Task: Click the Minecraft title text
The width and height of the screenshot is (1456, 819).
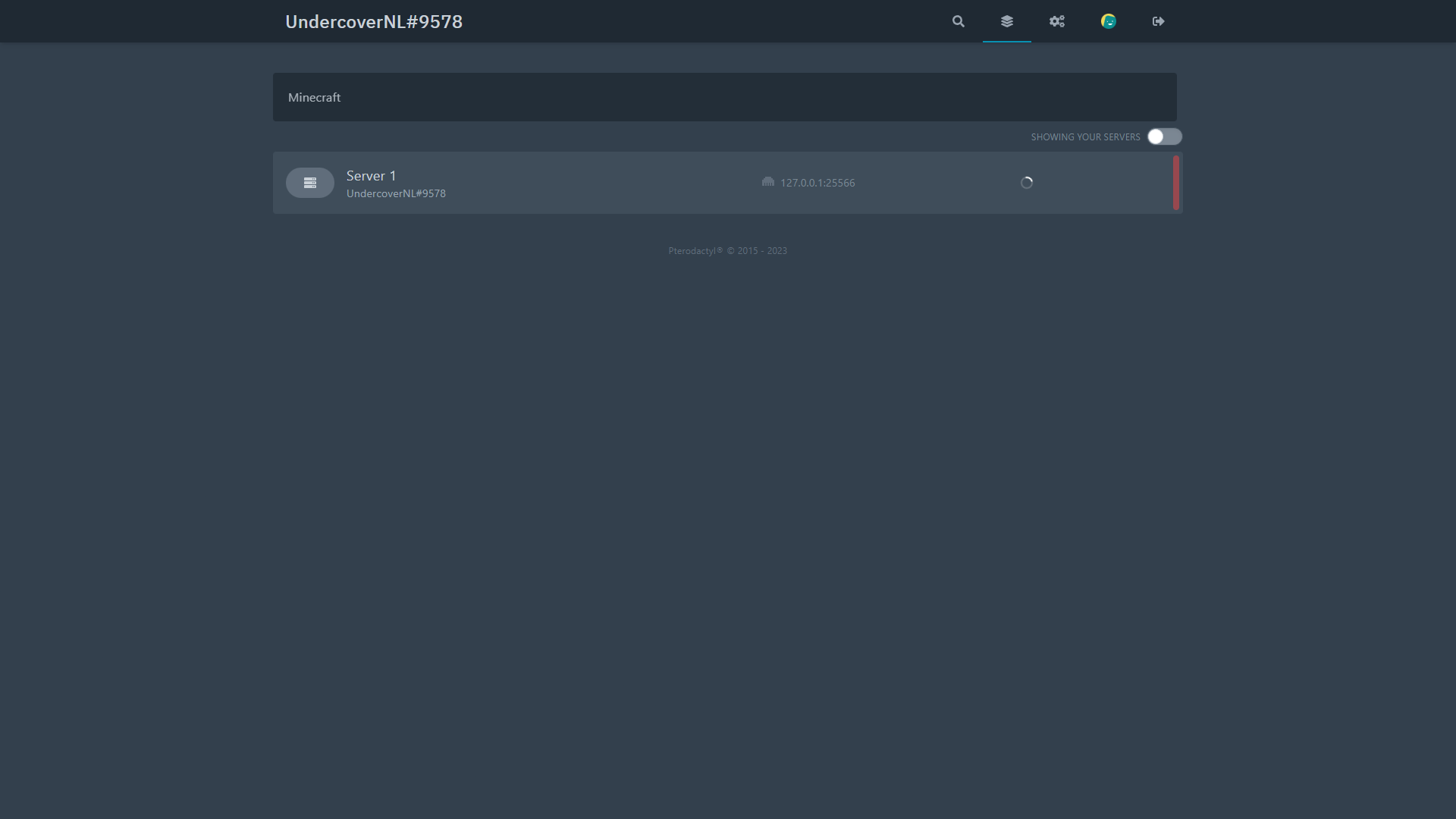Action: pyautogui.click(x=314, y=97)
